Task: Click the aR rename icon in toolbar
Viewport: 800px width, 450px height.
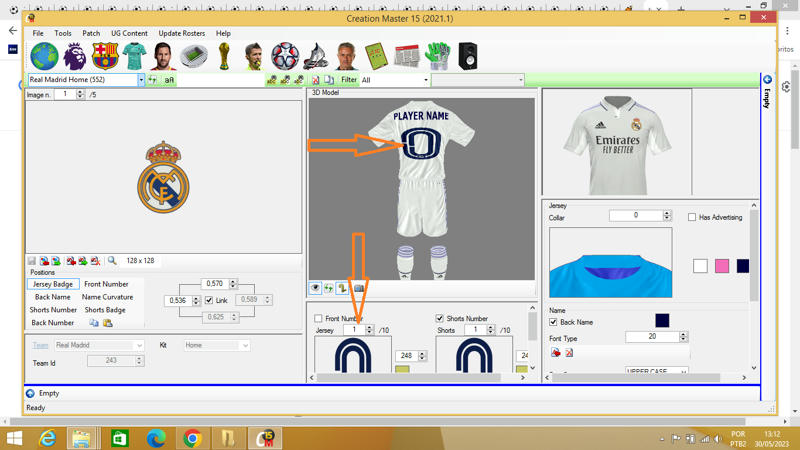Action: tap(169, 80)
